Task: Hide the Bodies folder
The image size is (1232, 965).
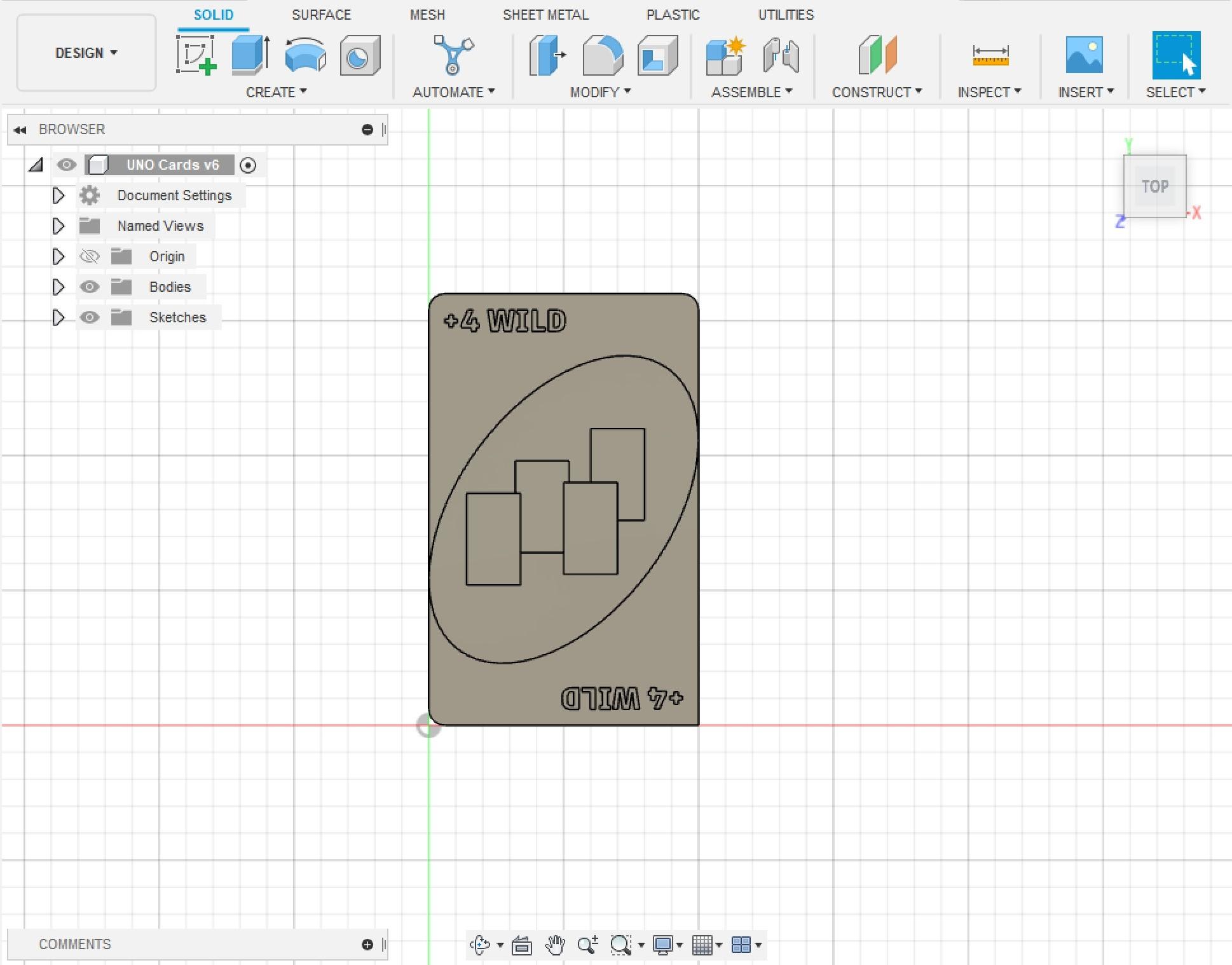Action: tap(90, 287)
